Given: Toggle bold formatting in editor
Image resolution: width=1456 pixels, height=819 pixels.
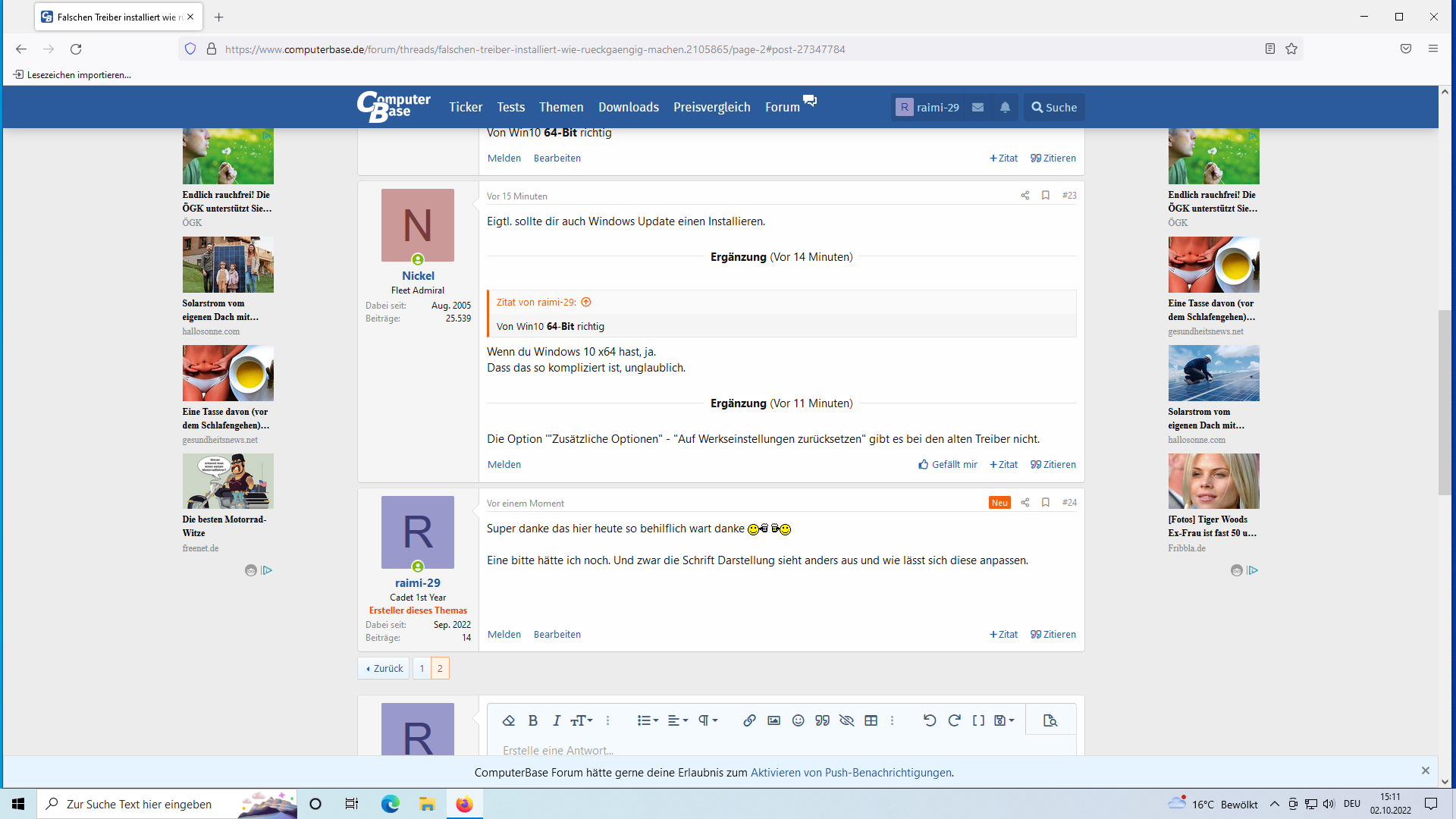Looking at the screenshot, I should click(533, 720).
